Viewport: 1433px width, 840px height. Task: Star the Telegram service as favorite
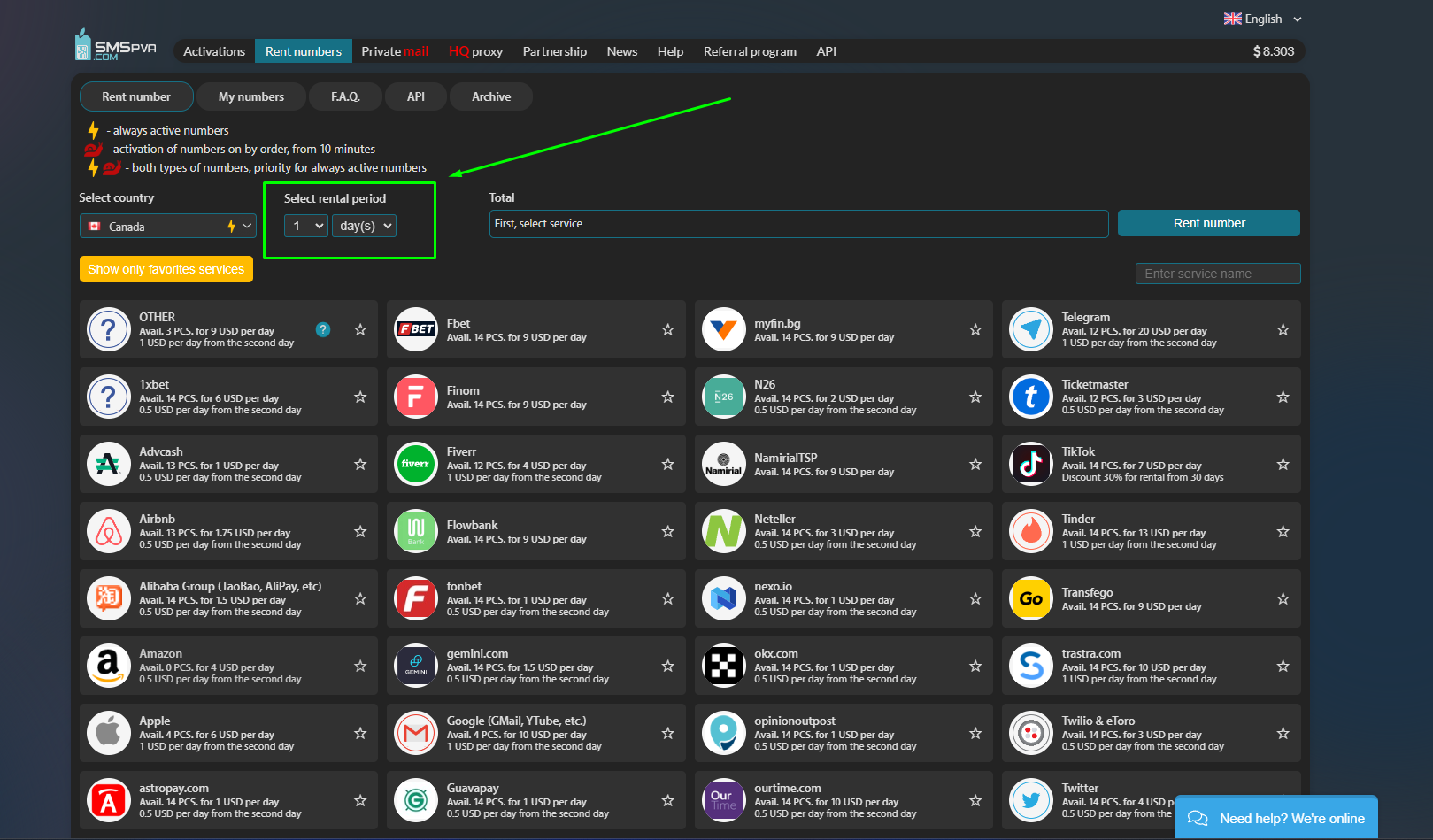(1283, 329)
